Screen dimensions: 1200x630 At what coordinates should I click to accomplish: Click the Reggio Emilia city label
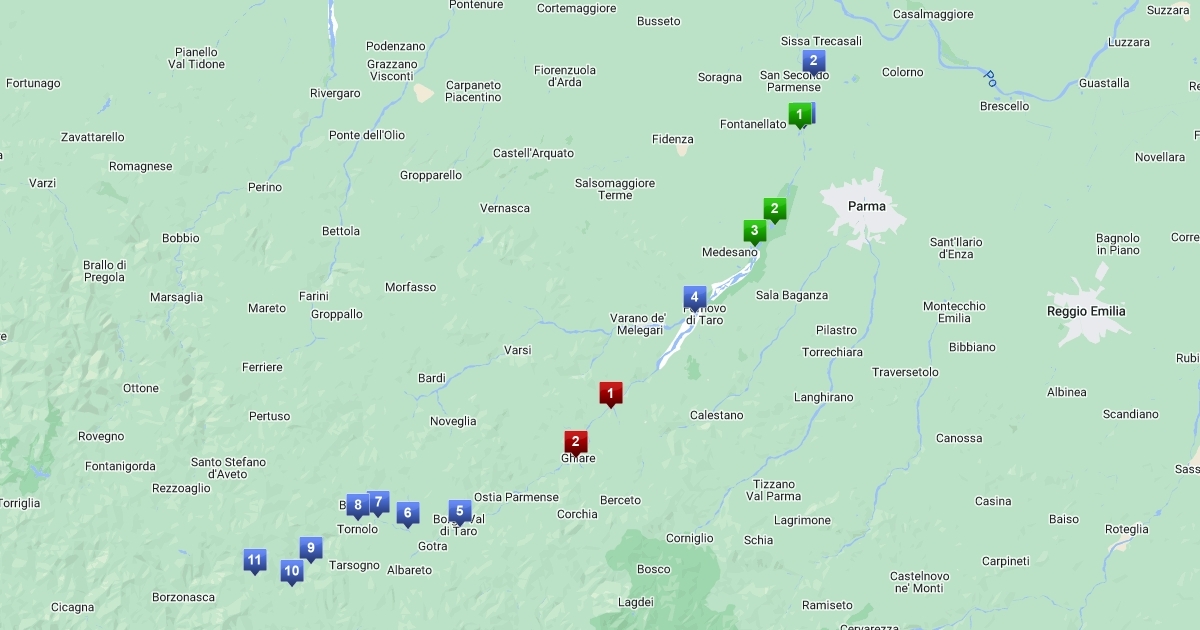(1086, 311)
